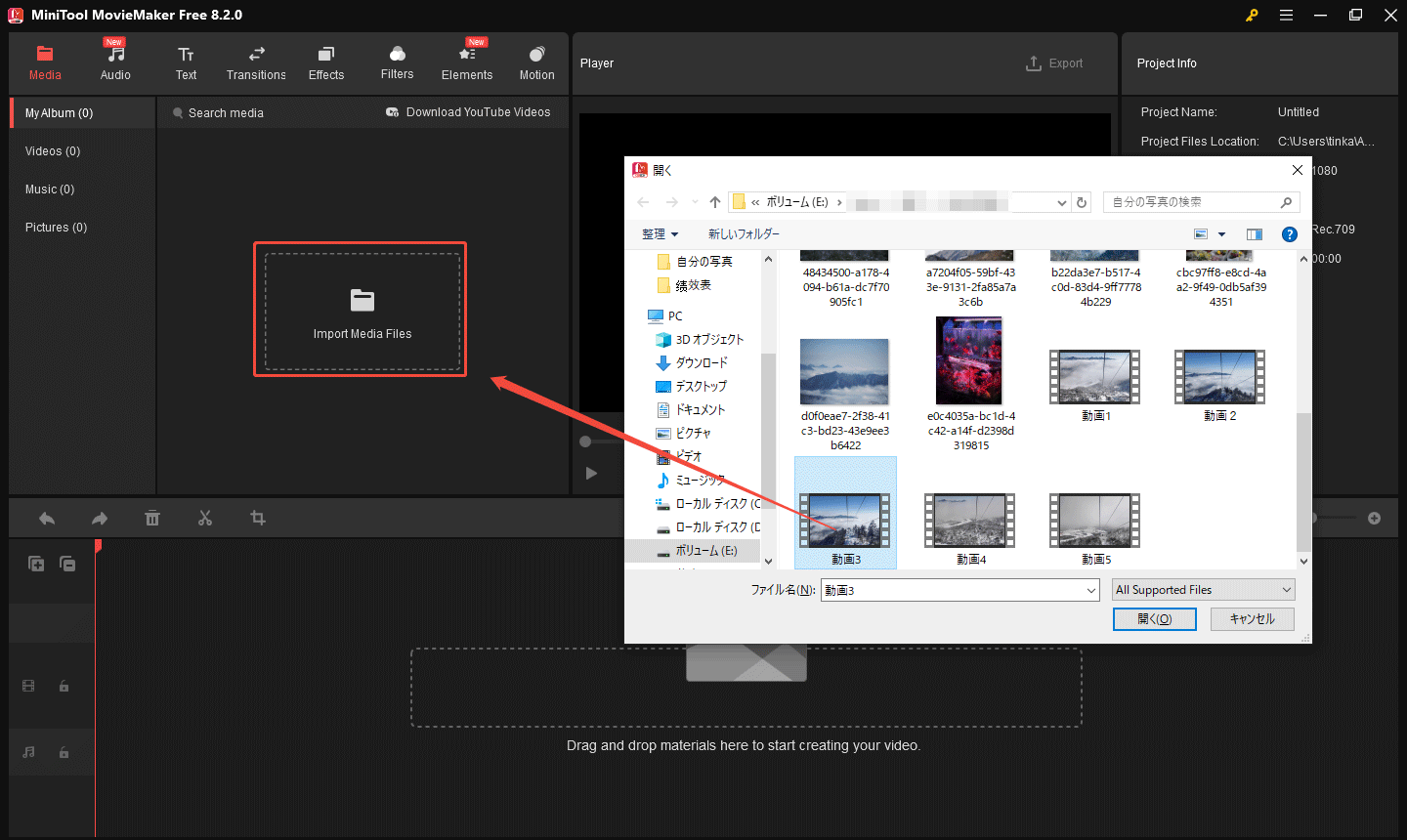Click Import Media Files folder icon
The image size is (1407, 840).
tap(362, 300)
